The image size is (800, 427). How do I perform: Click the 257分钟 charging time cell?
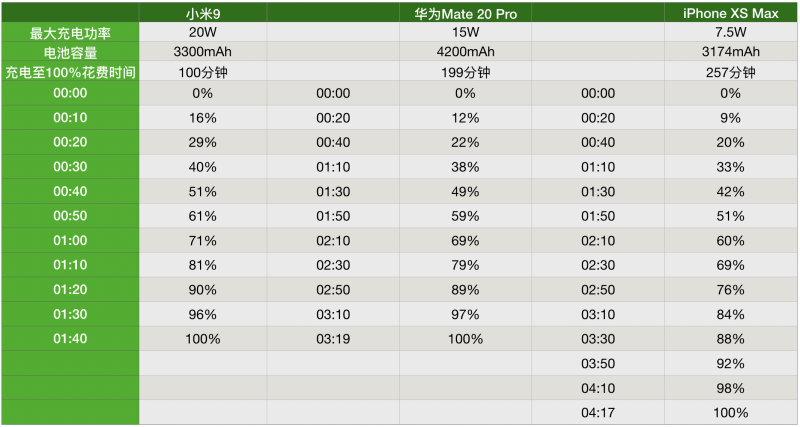730,72
